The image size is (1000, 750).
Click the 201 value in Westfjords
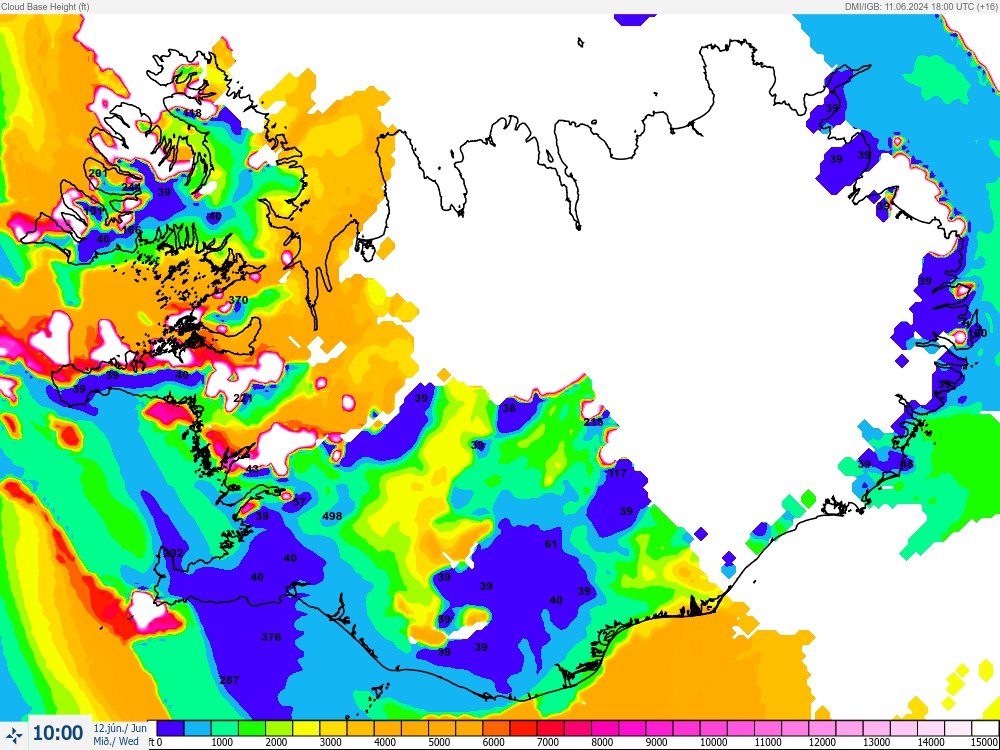[x=98, y=173]
